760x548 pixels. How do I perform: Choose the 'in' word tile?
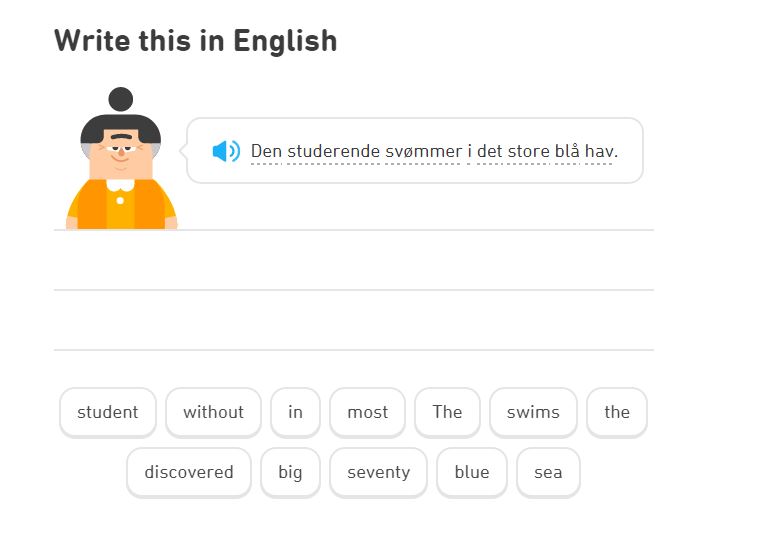[295, 412]
